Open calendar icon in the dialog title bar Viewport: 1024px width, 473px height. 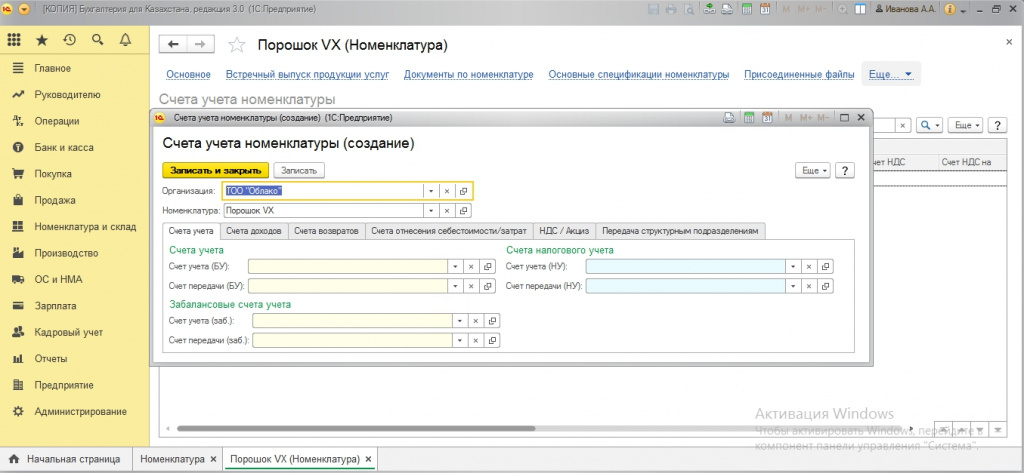click(767, 118)
